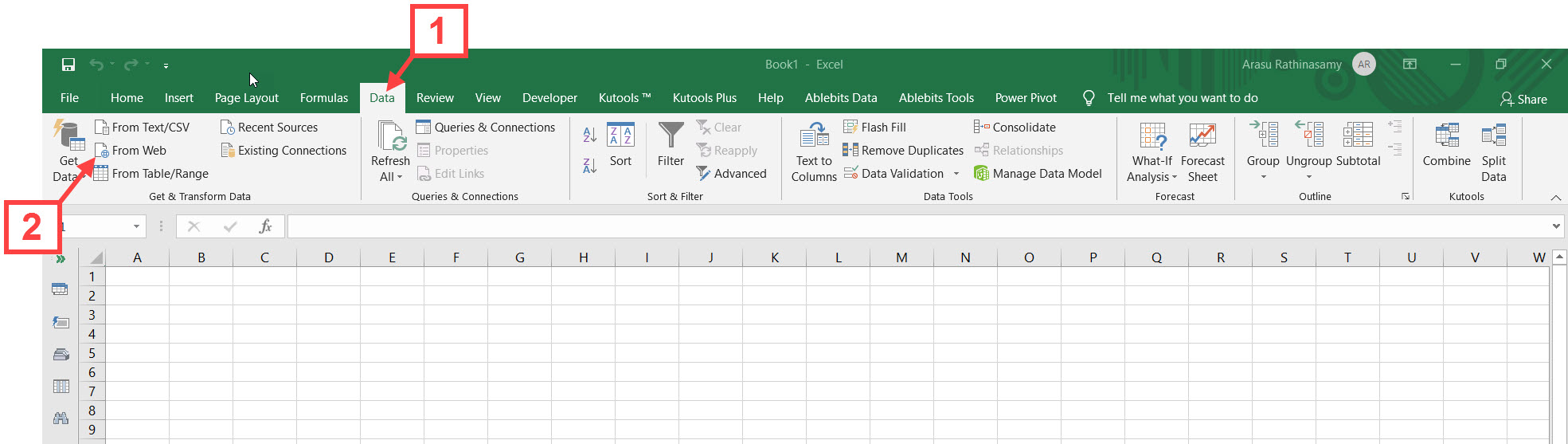Switch to the Formulas tab

click(x=323, y=98)
